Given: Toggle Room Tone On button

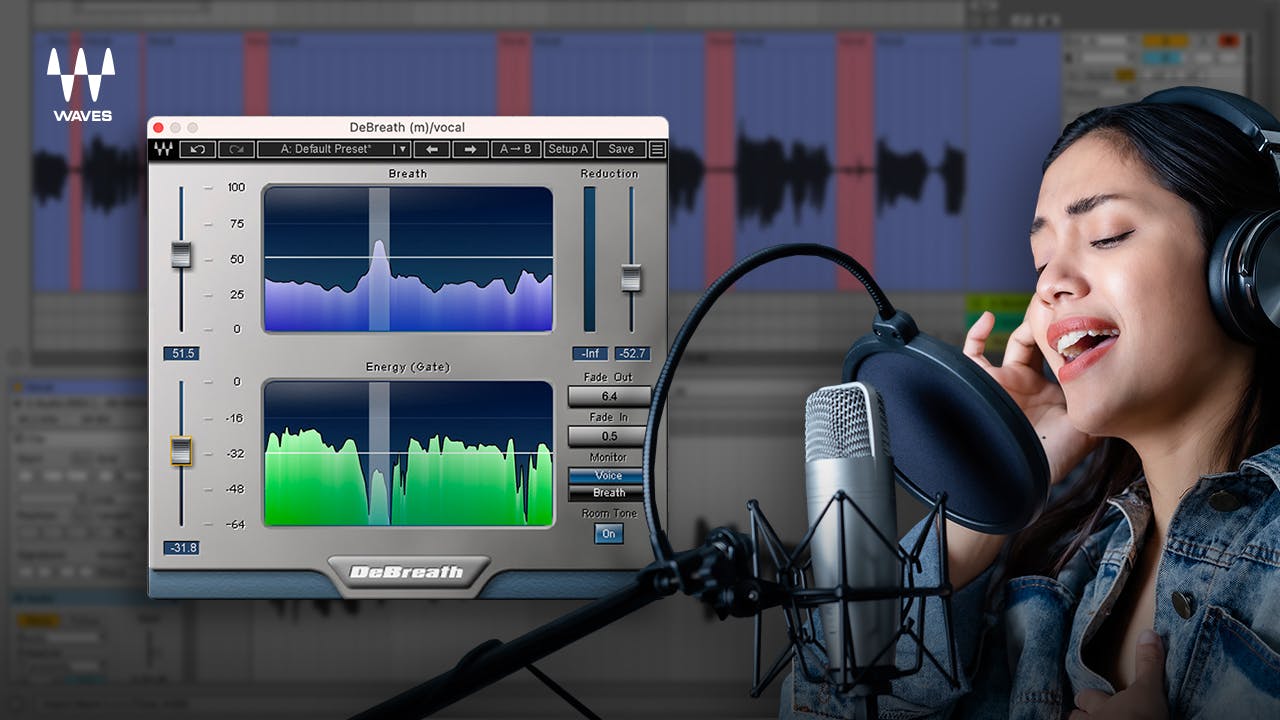Looking at the screenshot, I should [609, 534].
